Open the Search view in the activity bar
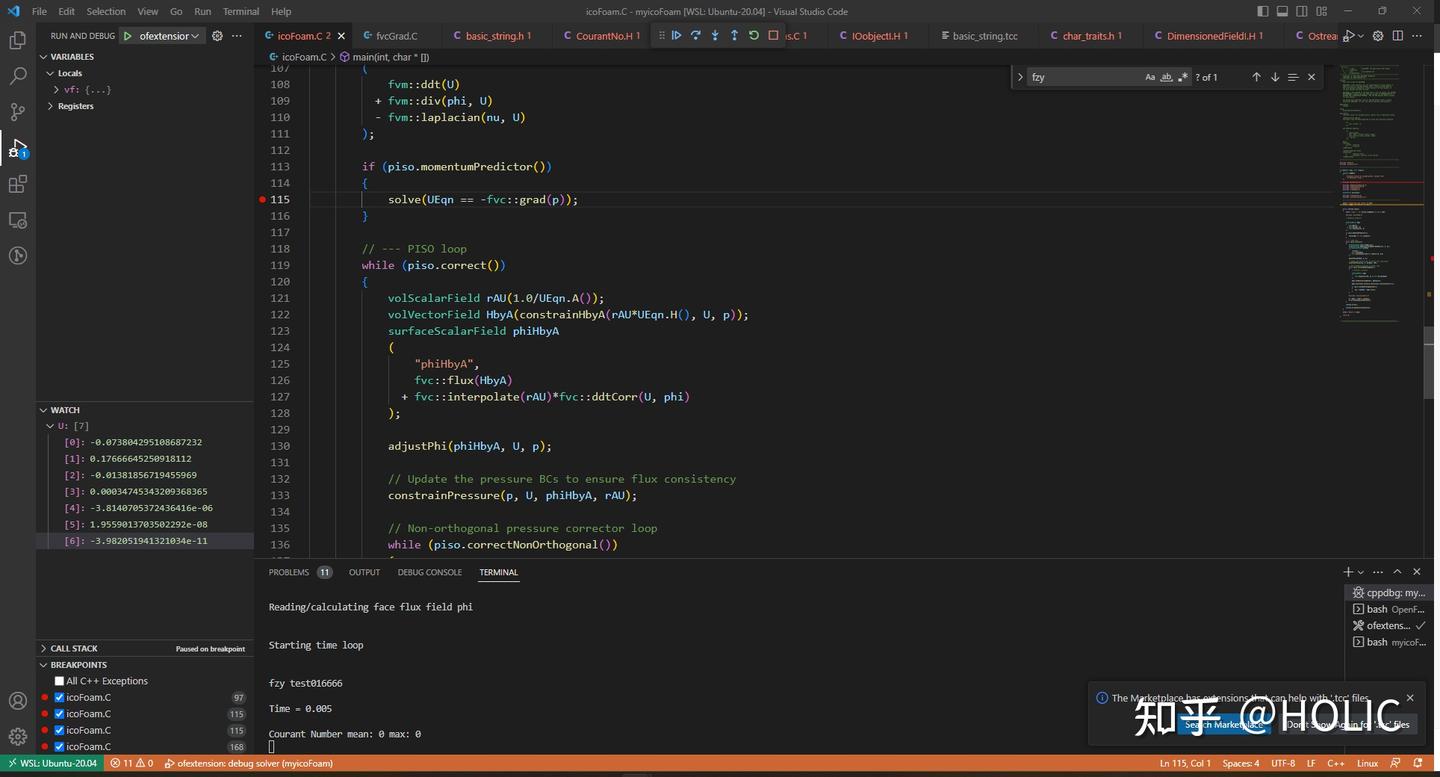 (x=17, y=75)
